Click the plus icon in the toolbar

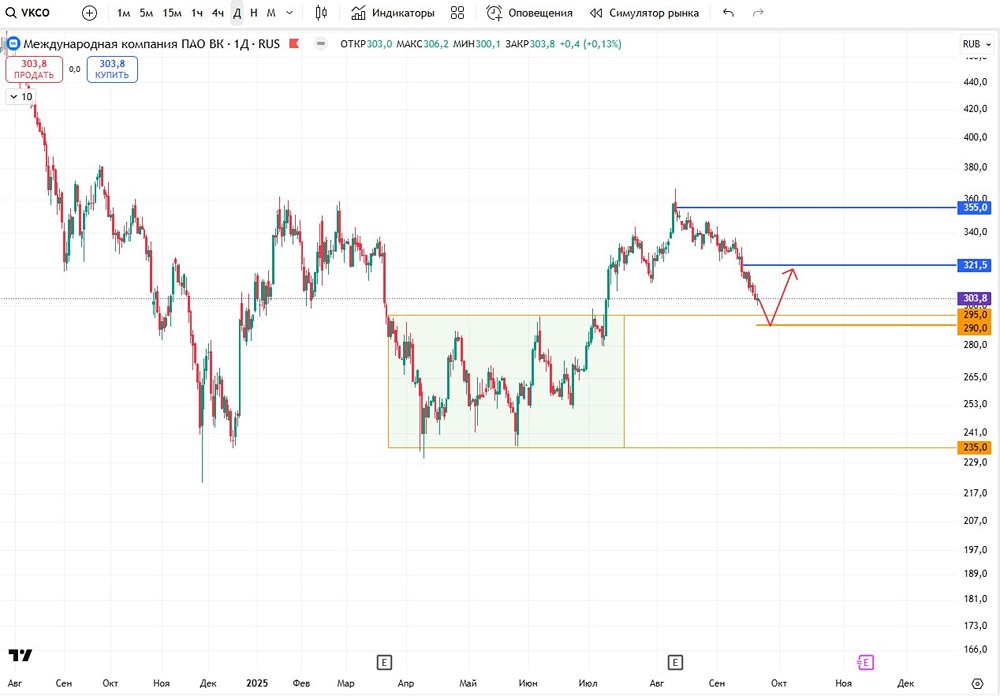click(x=88, y=13)
